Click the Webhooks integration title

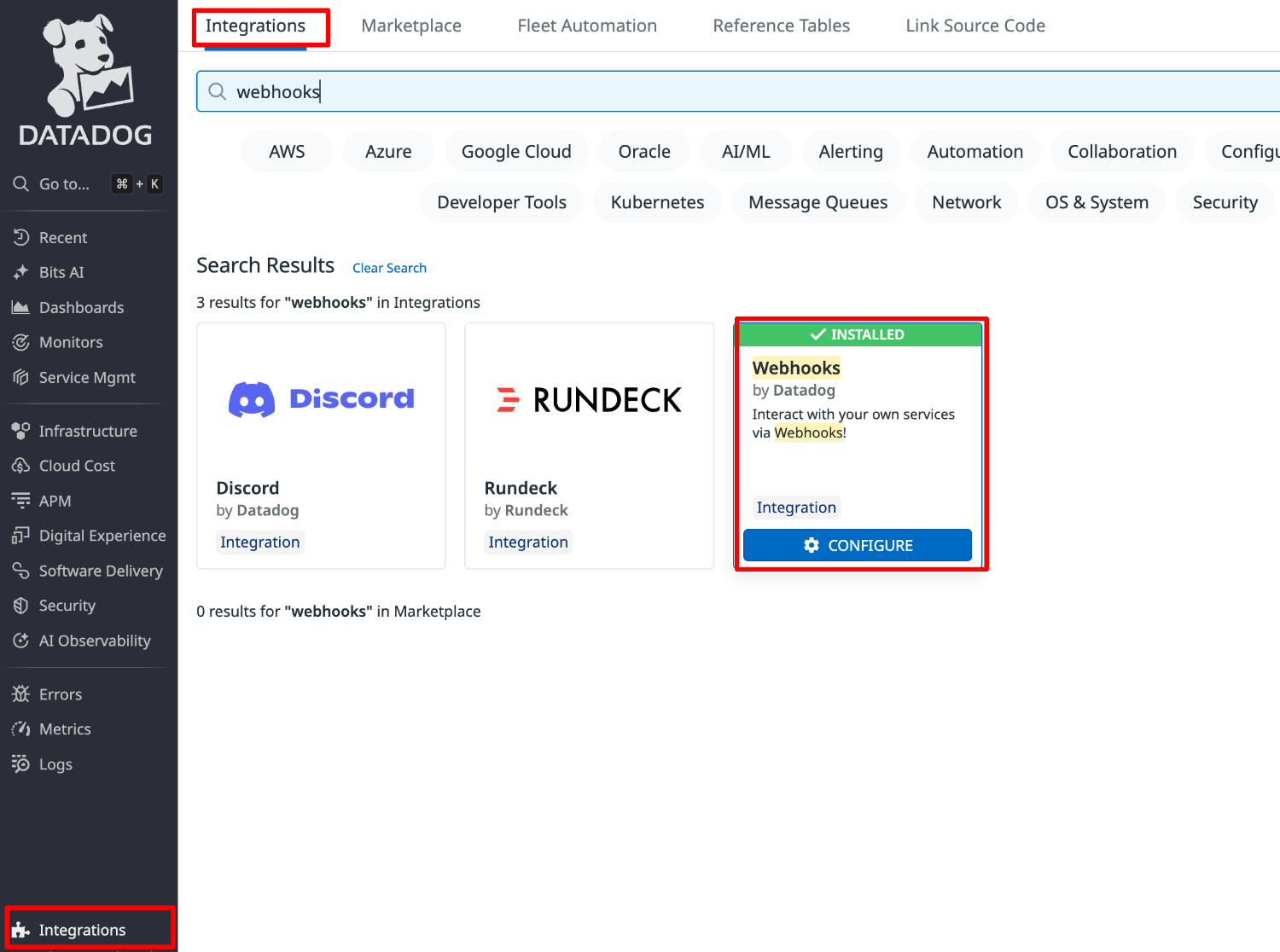coord(796,368)
